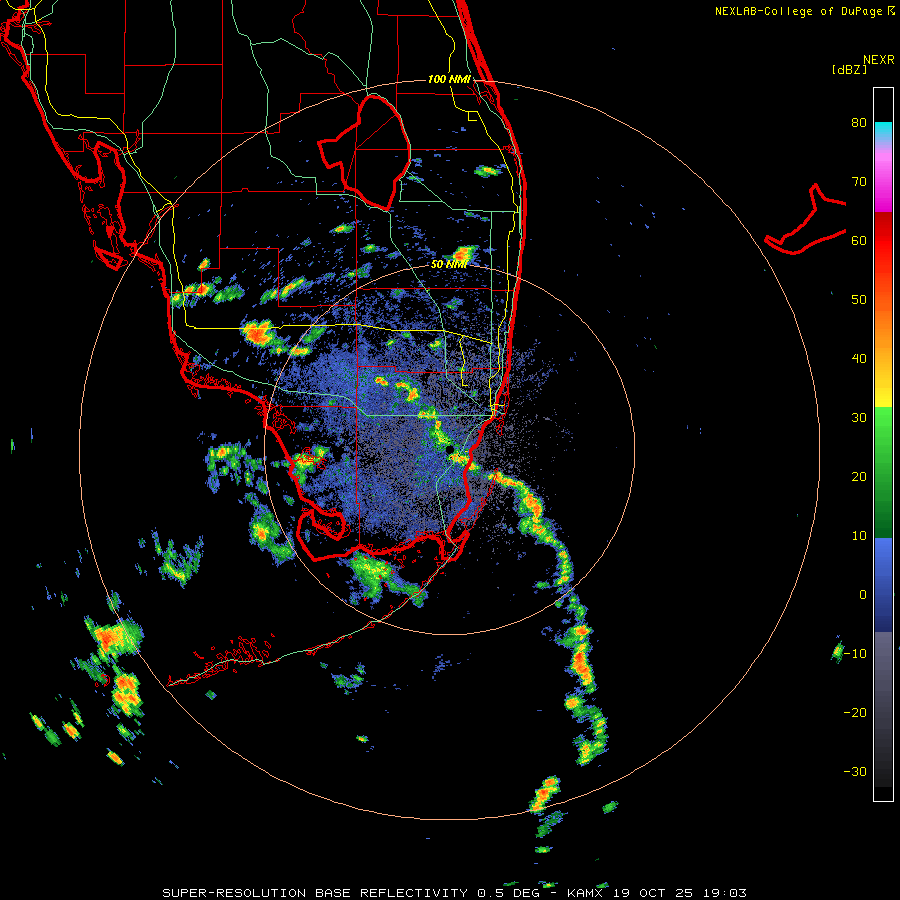Click the NEXR label above the color scale
The width and height of the screenshot is (900, 900).
tap(879, 60)
